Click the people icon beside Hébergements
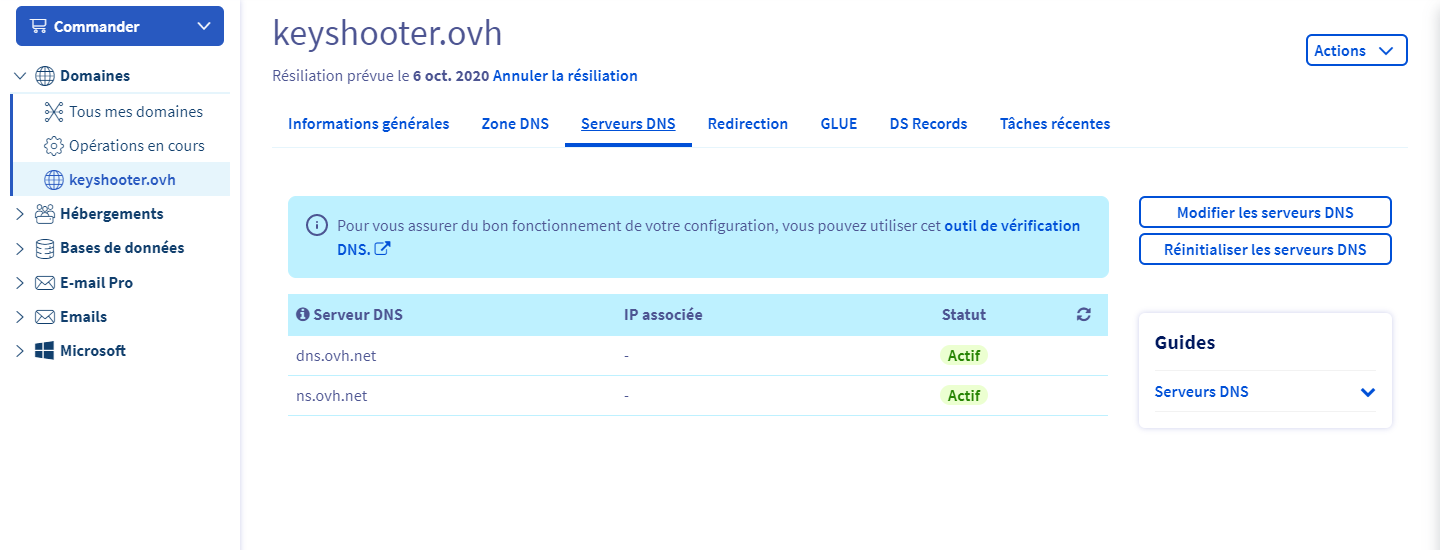This screenshot has width=1440, height=550. tap(44, 214)
